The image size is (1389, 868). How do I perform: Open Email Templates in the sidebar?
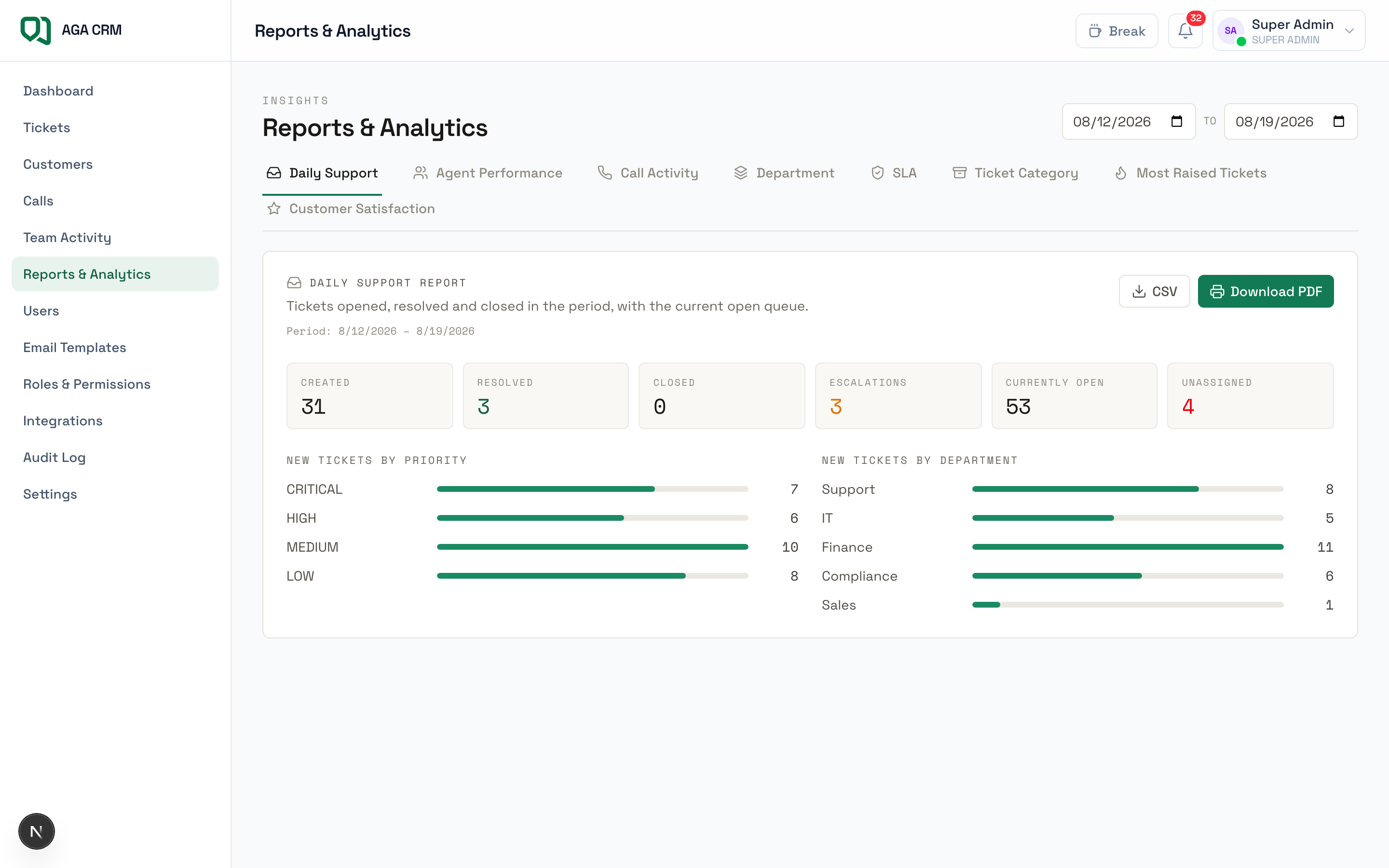115,347
